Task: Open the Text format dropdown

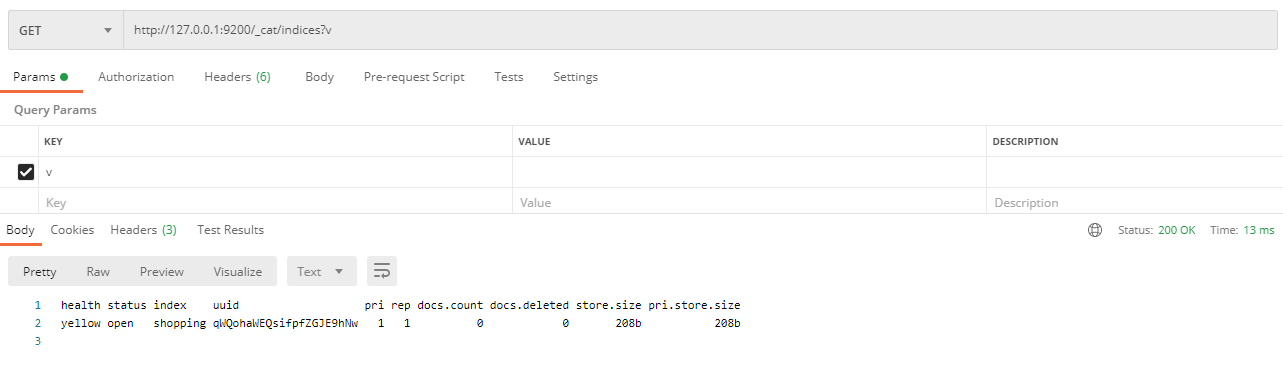Action: 321,271
